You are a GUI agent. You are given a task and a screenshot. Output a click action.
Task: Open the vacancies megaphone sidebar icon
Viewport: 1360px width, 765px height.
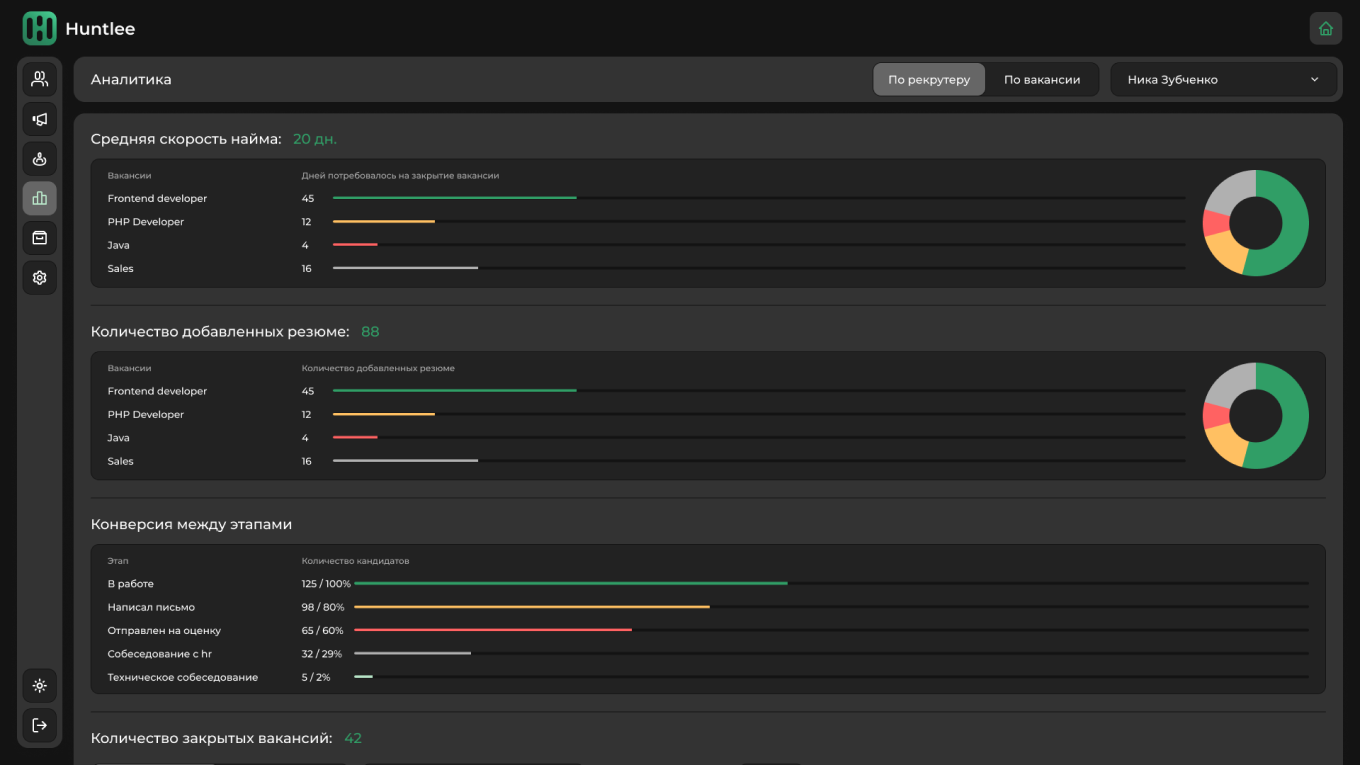[40, 119]
